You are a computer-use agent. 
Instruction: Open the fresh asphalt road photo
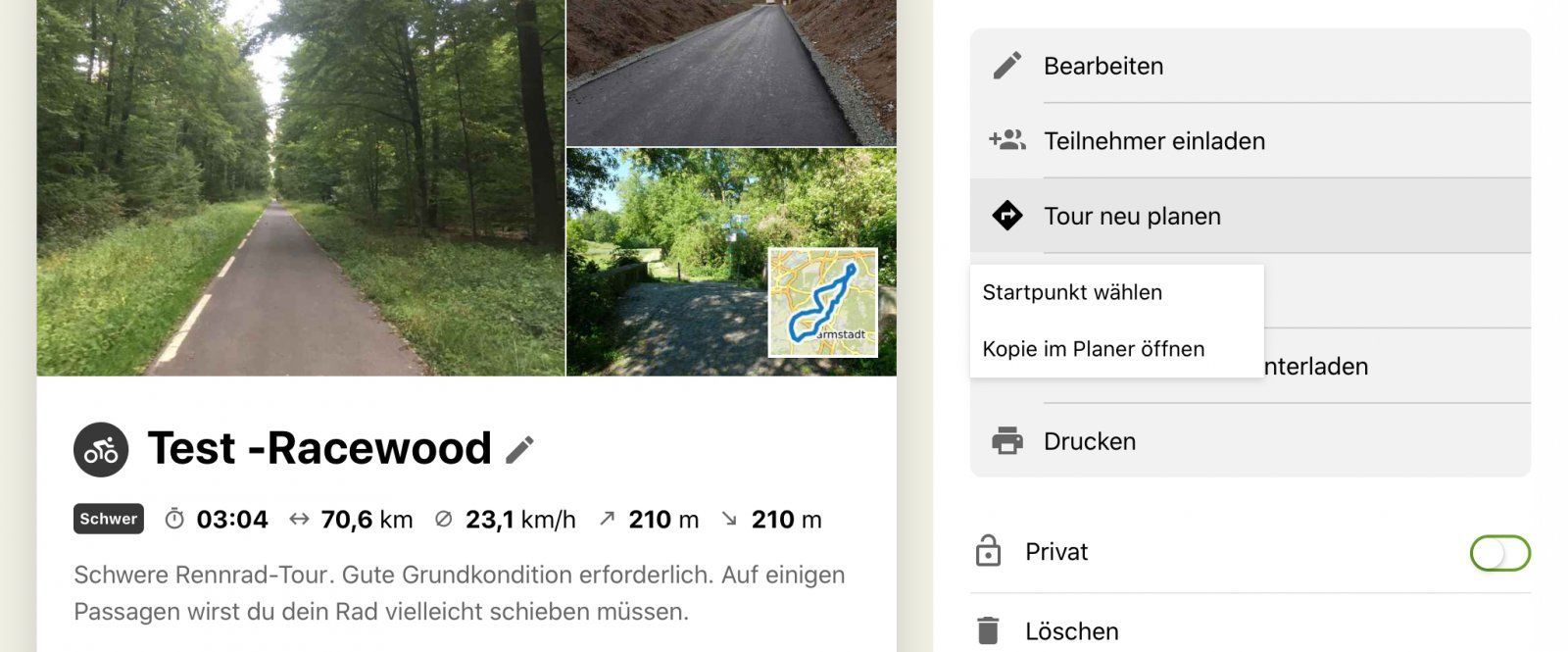(x=731, y=73)
